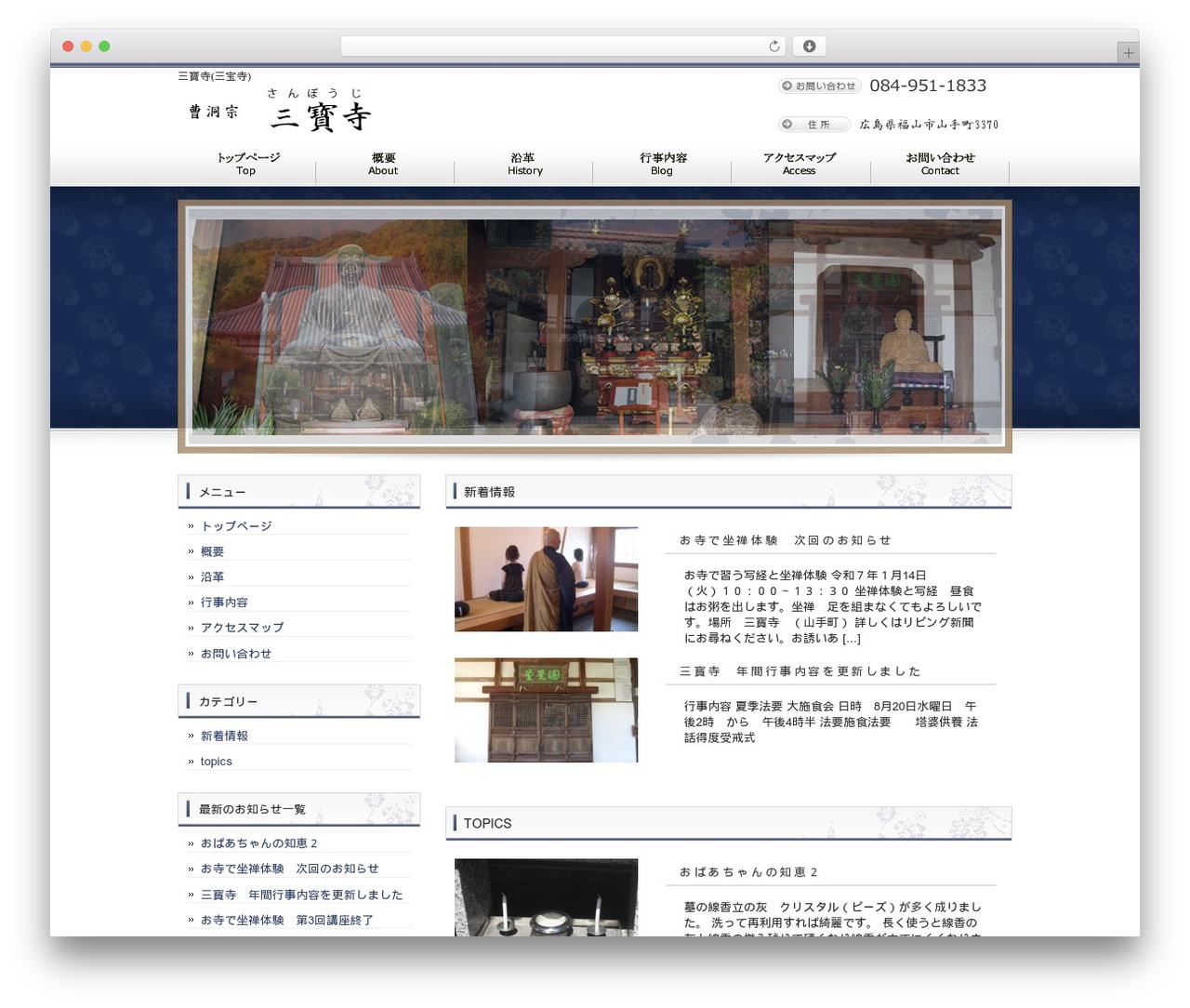Screen dimensions: 1190x1008
Task: Open お寺で坐禅体験 第3回講座終了 in sidebar
Action: (x=287, y=920)
